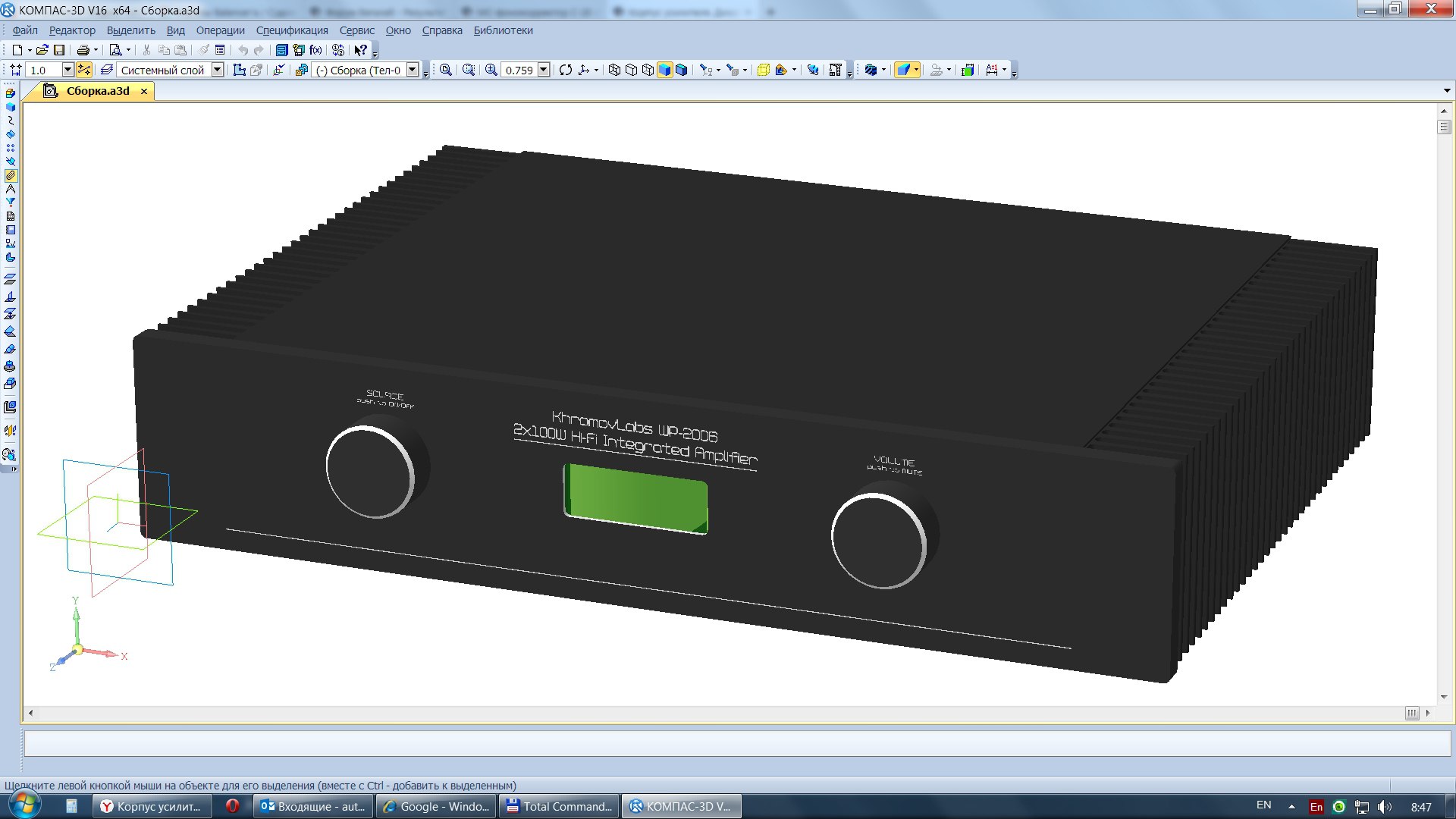Click the horizontal scrollbar left arrow
This screenshot has height=819, width=1456.
(30, 713)
